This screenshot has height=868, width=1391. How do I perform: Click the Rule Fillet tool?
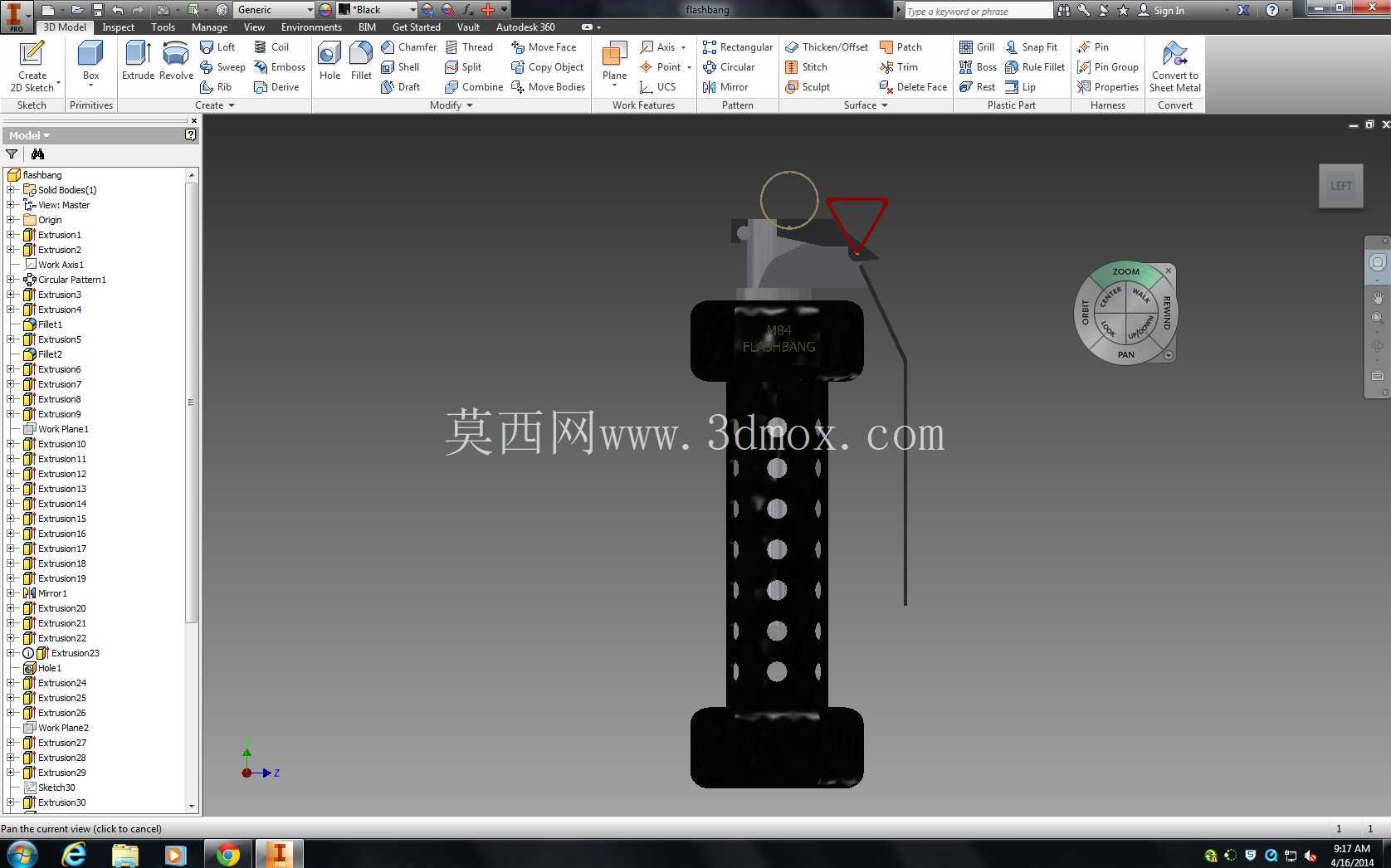coord(1035,67)
